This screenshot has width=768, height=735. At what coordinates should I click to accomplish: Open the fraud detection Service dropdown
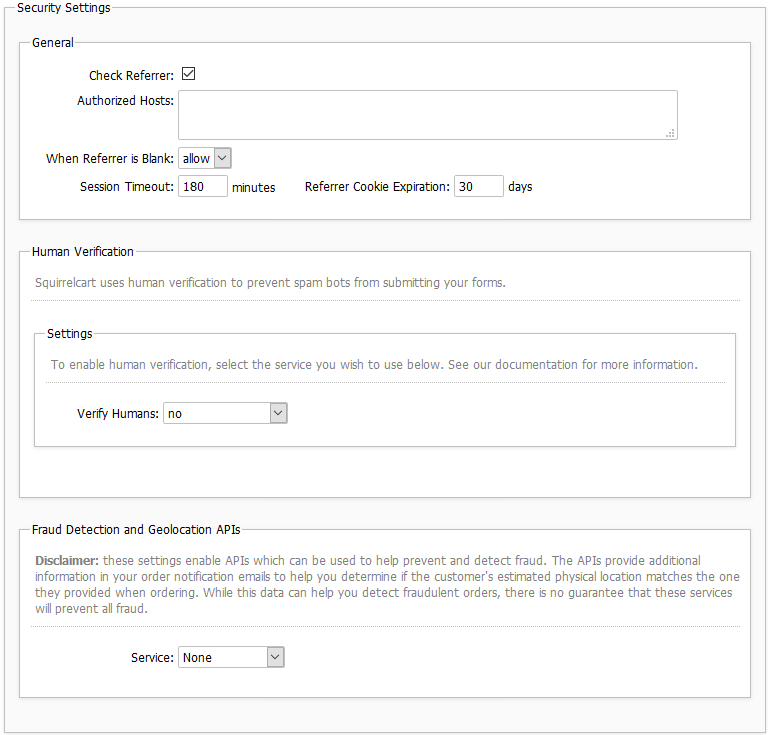point(232,657)
